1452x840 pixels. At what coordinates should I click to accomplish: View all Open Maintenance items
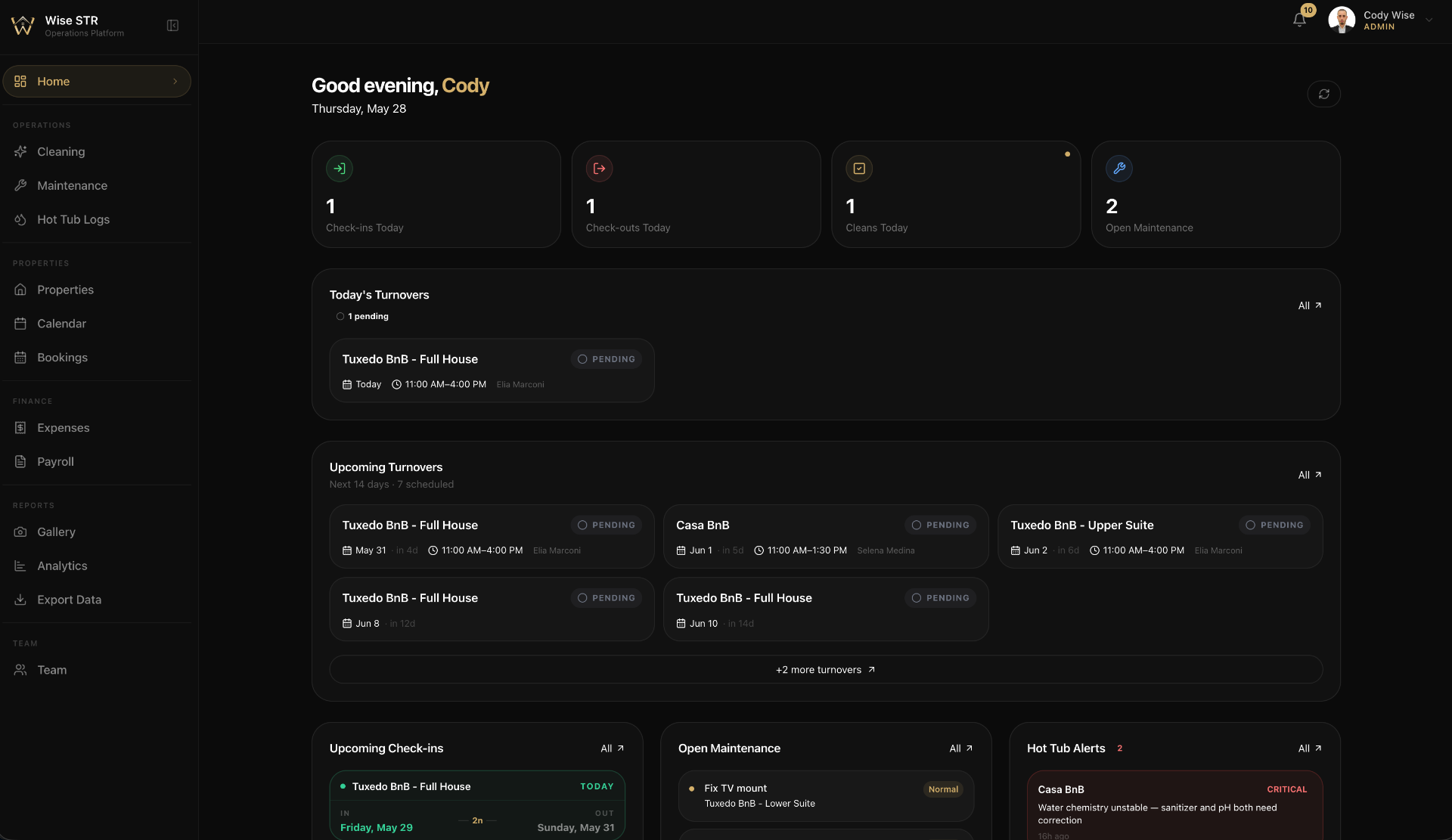click(961, 749)
